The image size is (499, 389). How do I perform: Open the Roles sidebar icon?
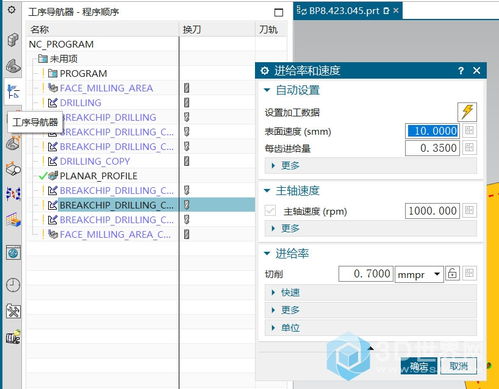tap(13, 337)
